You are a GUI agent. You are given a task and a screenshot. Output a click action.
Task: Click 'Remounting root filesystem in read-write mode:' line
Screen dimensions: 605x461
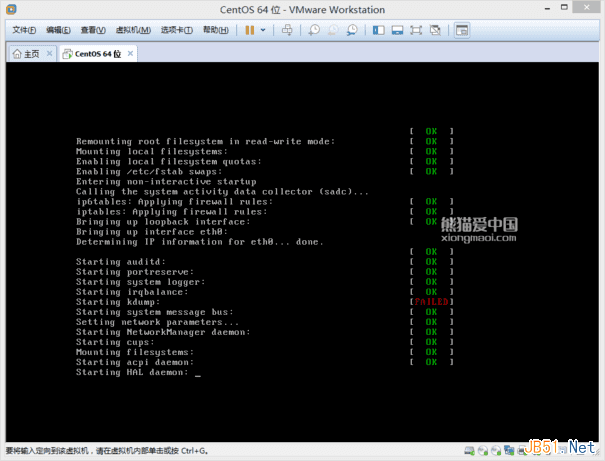(205, 142)
